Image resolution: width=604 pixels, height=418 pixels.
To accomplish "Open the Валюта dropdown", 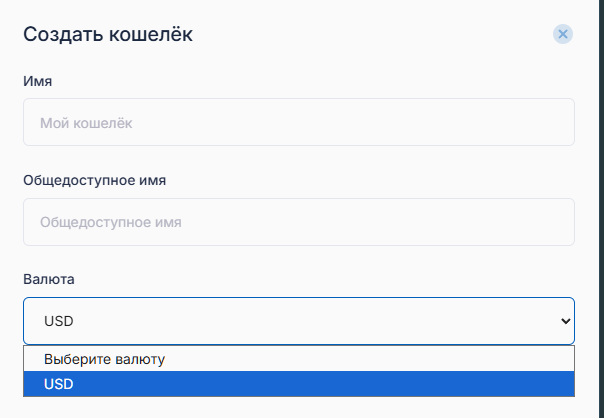I will click(298, 321).
